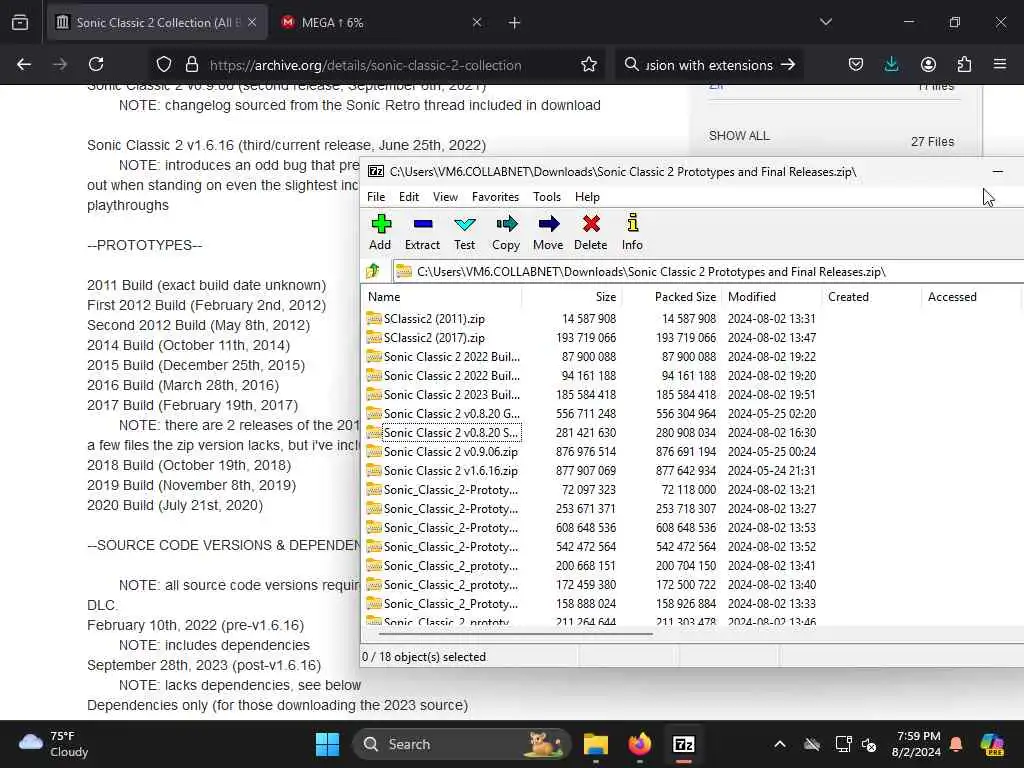Show hidden system tray icons

[x=780, y=744]
